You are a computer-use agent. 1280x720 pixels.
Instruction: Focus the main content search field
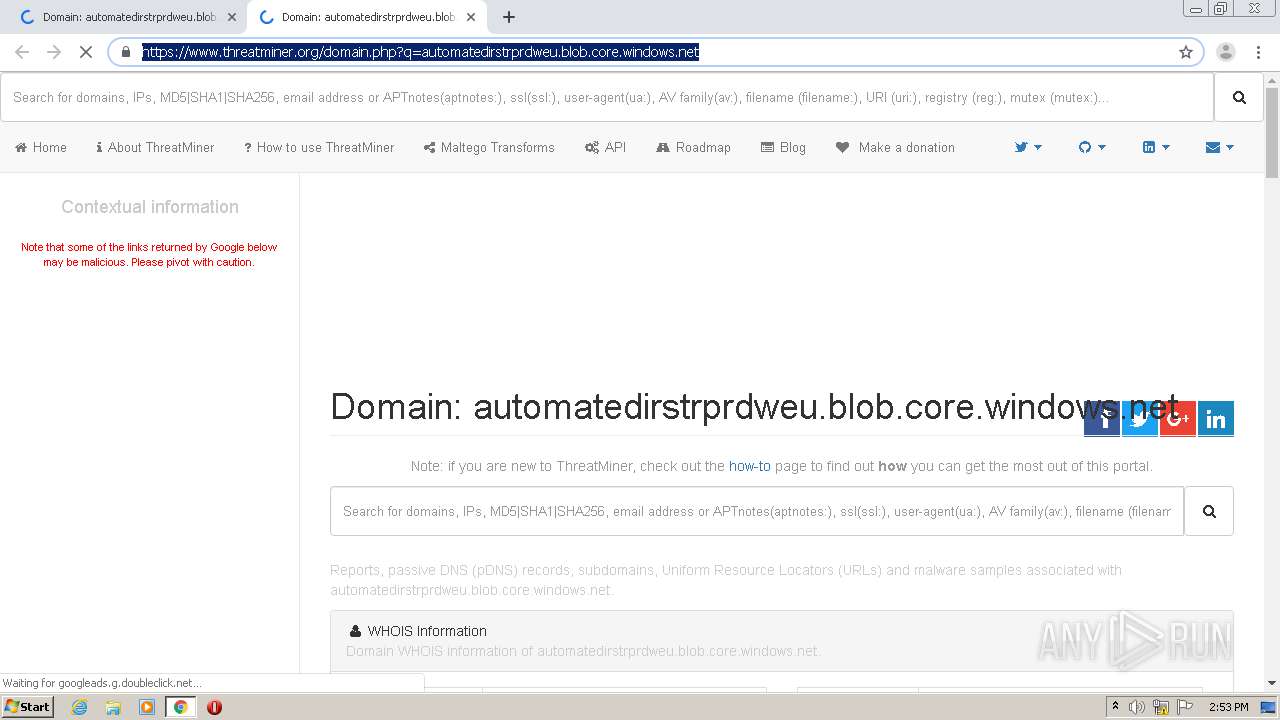757,511
